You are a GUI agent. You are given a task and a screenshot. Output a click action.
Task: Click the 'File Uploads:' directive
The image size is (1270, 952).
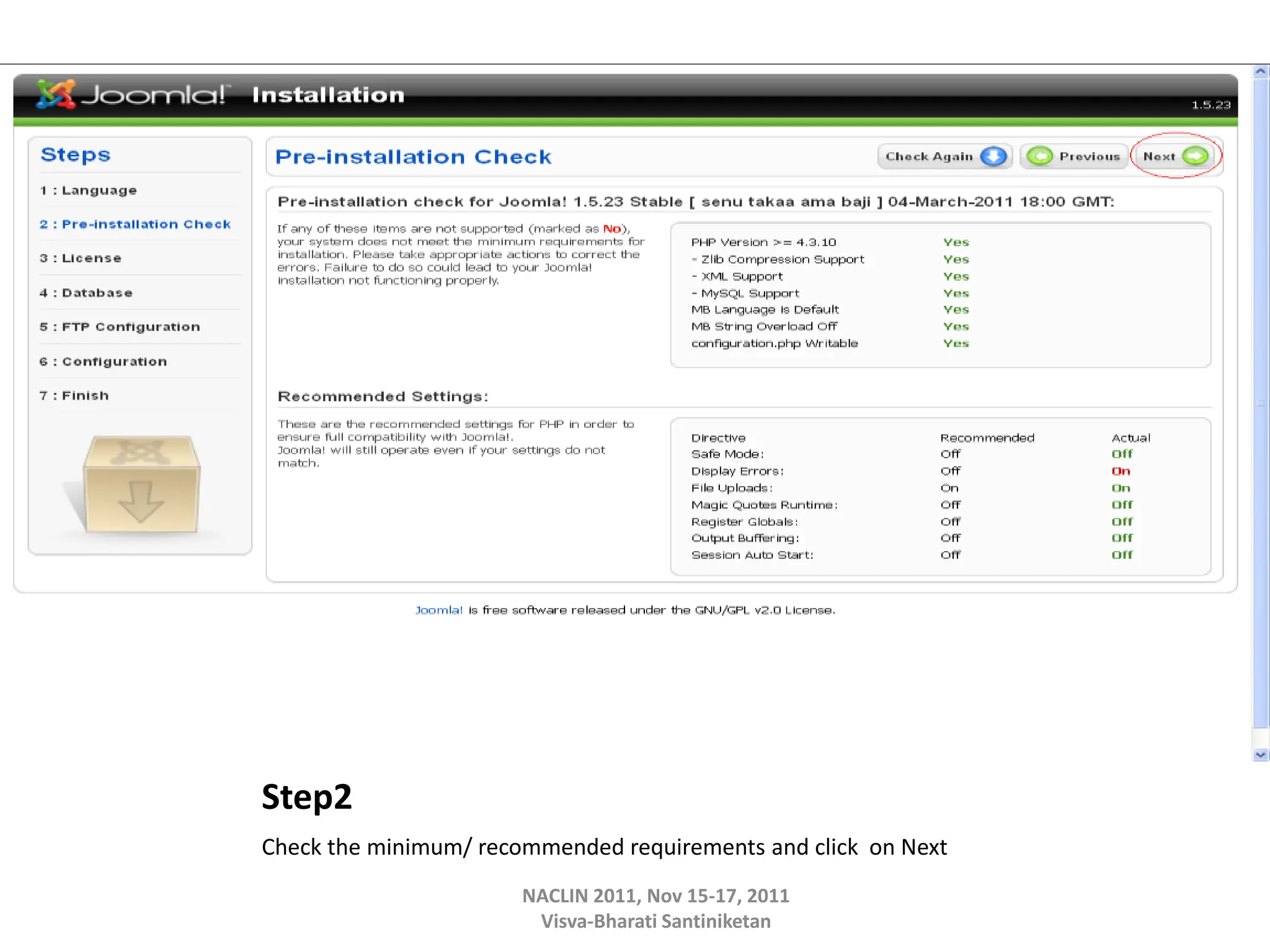point(732,488)
